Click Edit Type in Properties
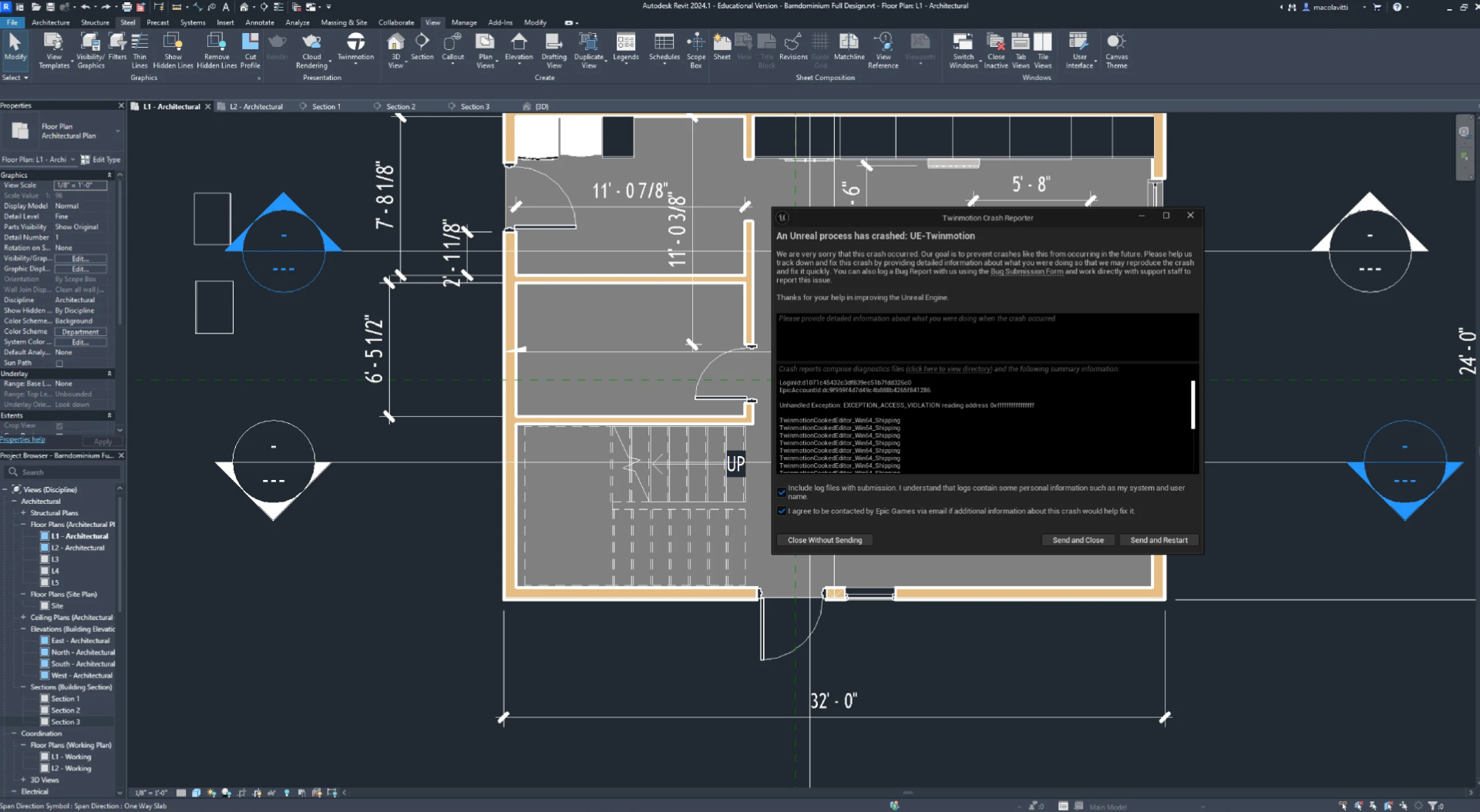This screenshot has width=1480, height=812. (x=101, y=159)
